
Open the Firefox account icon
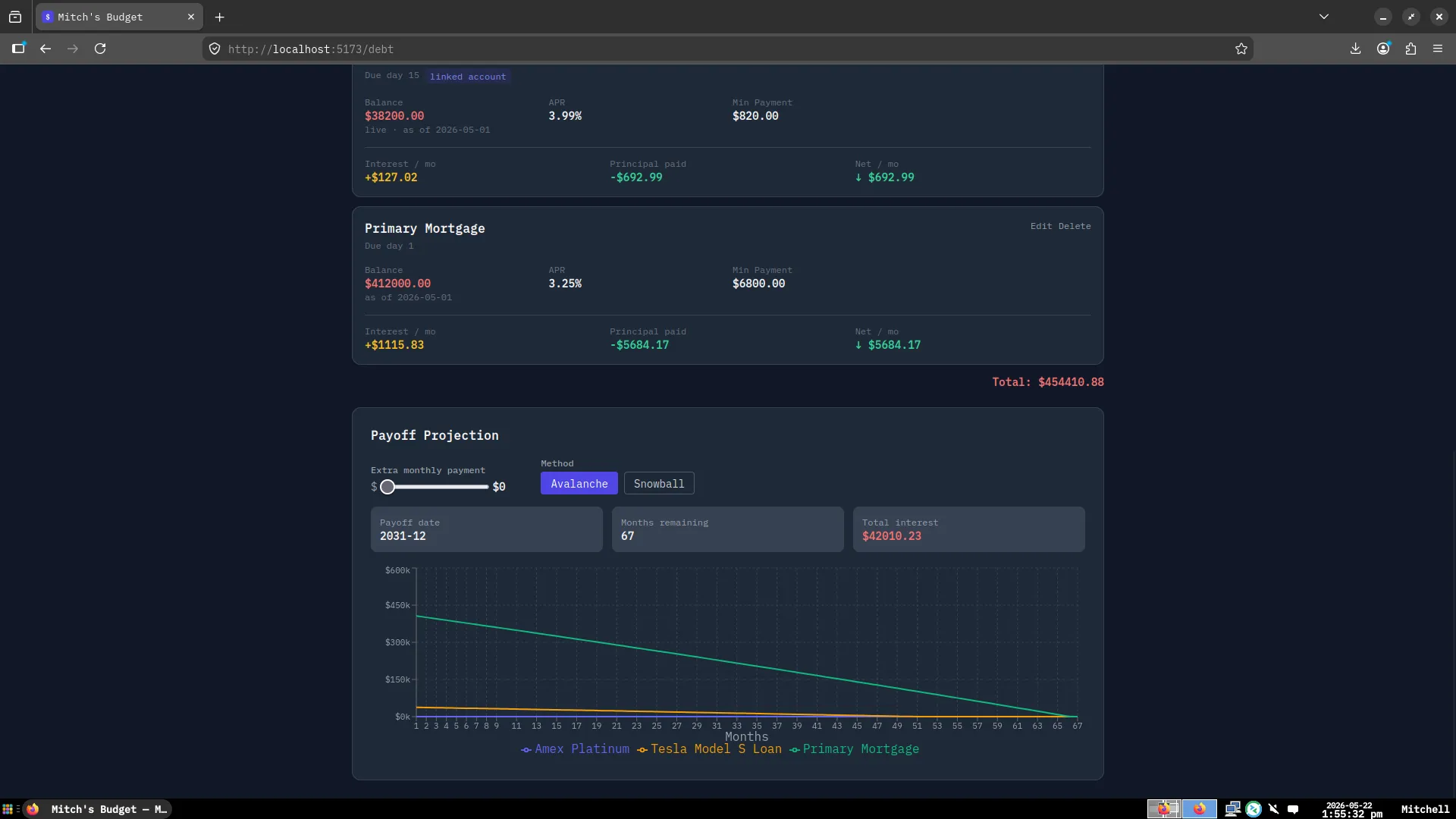pyautogui.click(x=1383, y=49)
